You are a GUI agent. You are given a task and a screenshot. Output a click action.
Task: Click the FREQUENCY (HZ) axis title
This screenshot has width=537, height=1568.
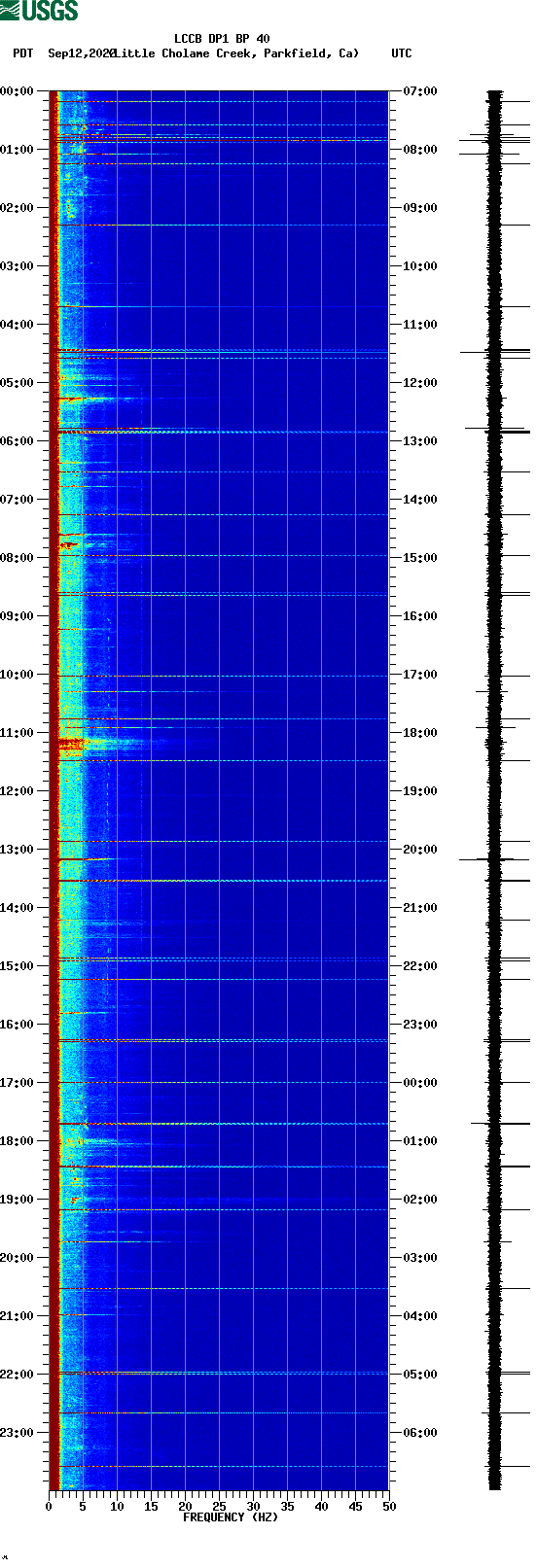(x=231, y=1517)
